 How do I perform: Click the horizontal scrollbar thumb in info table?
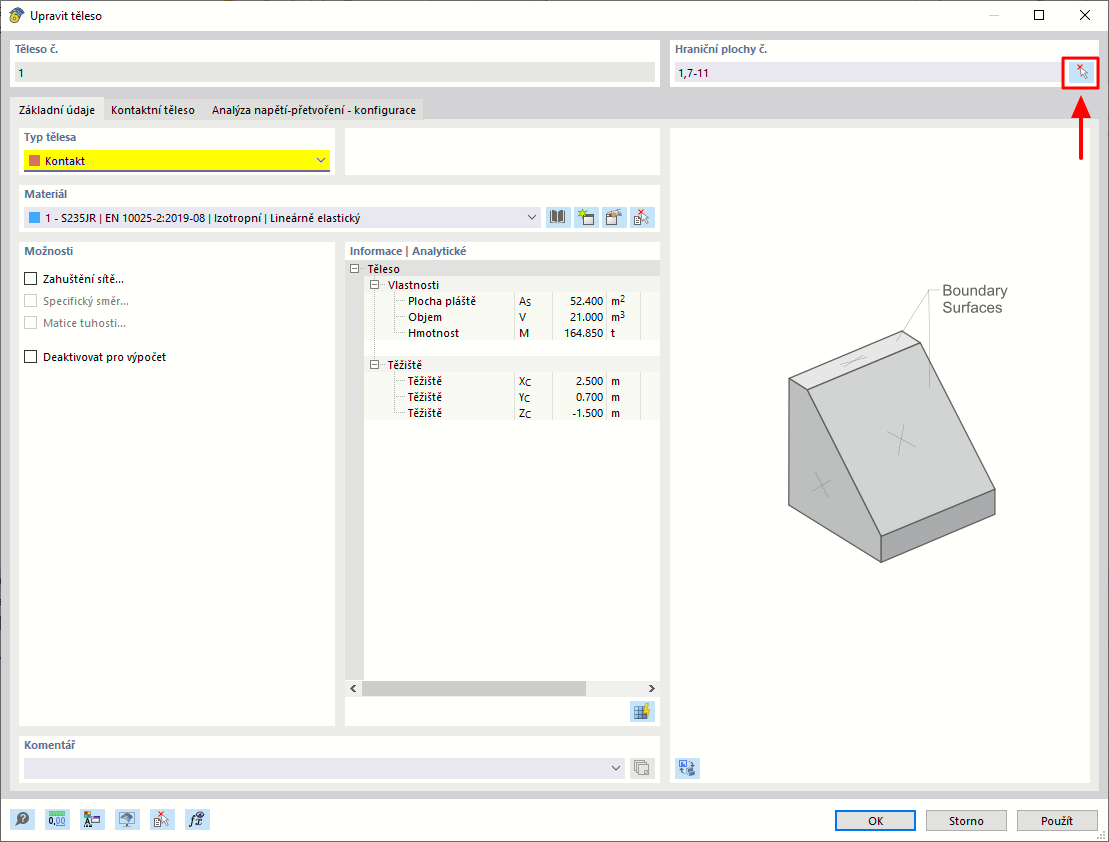[474, 688]
